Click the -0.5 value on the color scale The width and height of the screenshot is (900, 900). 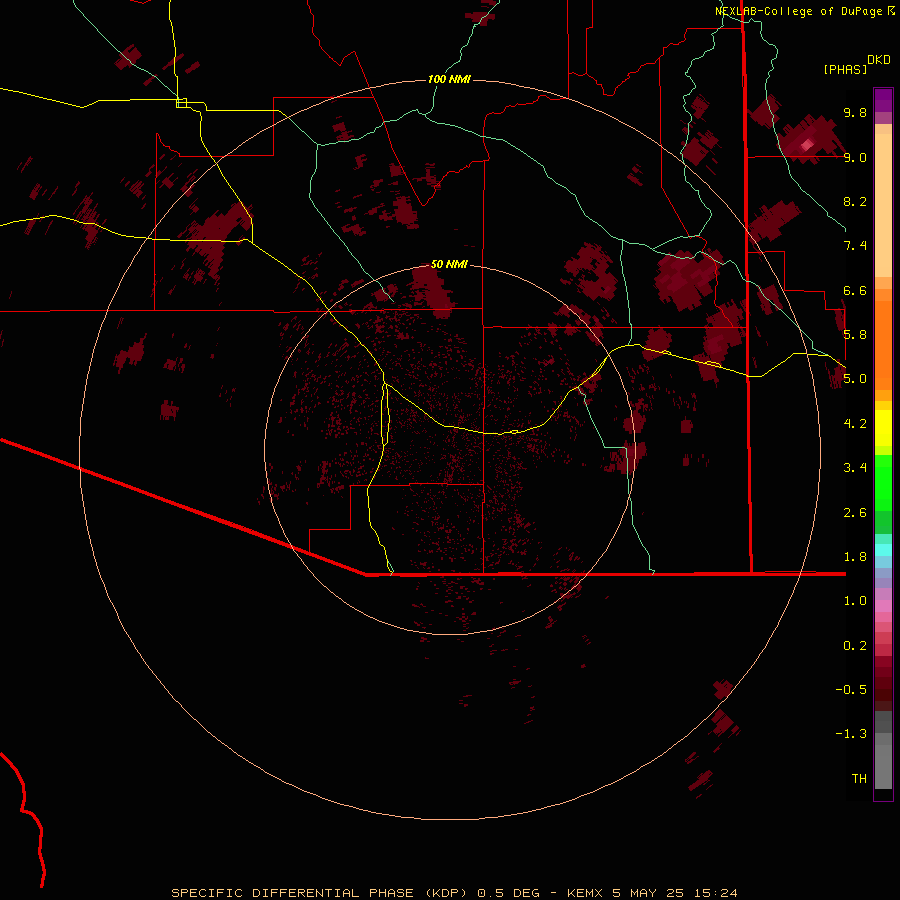point(851,690)
